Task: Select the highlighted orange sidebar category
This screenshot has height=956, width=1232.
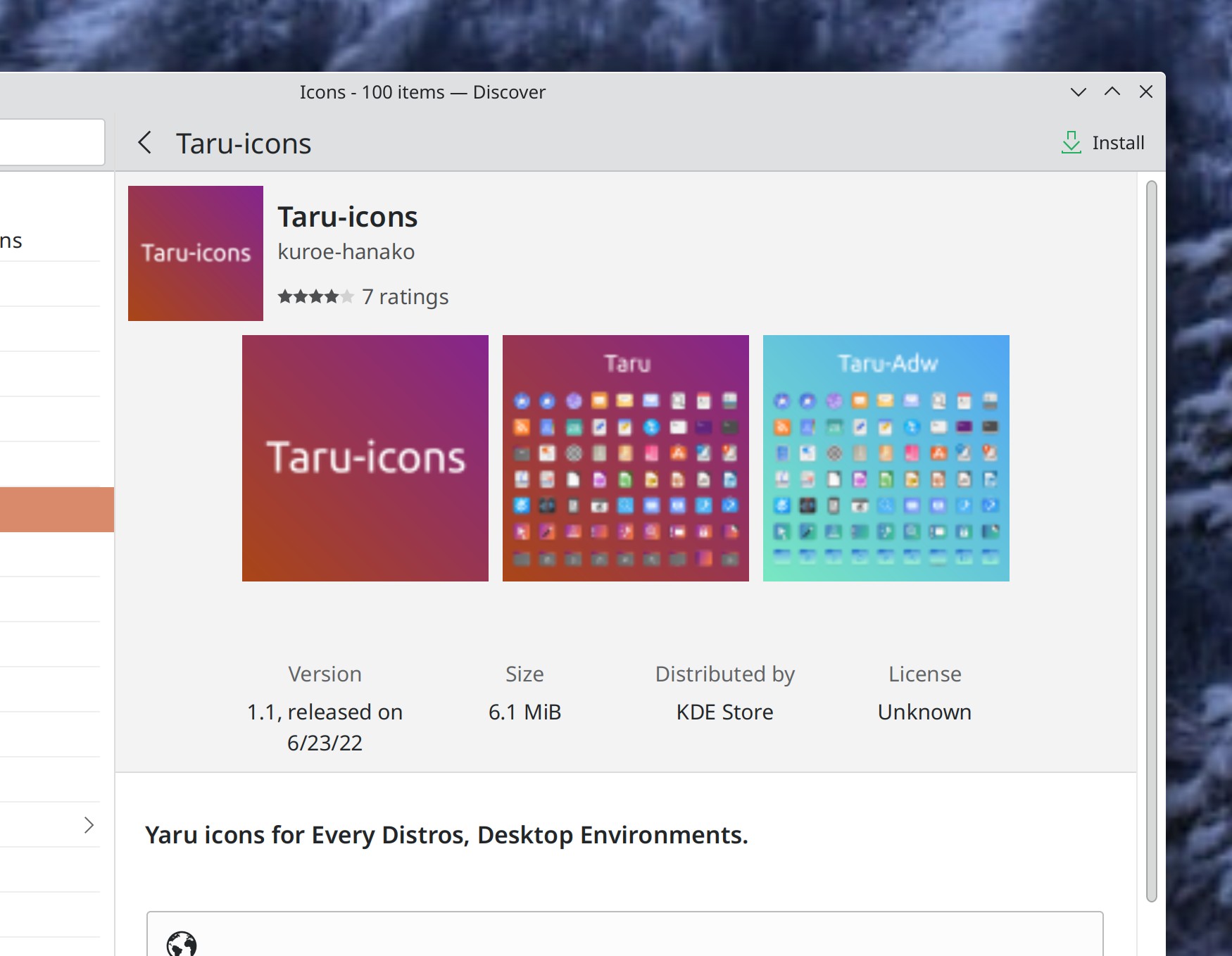Action: click(x=56, y=510)
